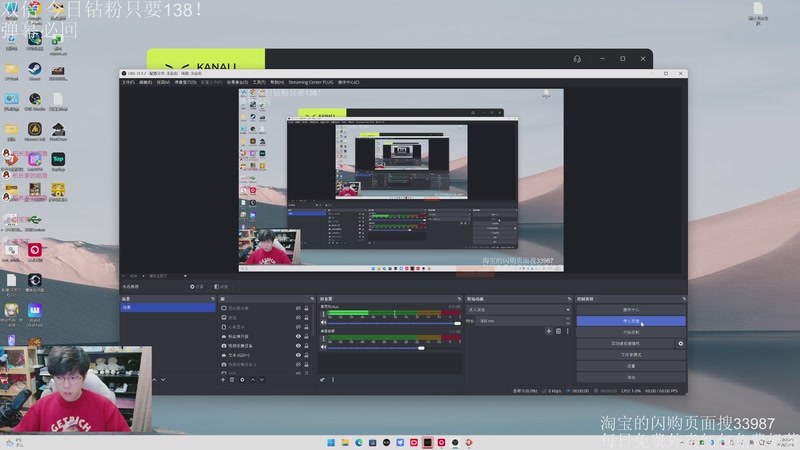Move scene up with Scenes panel up chevron
Viewport: 800px width, 450px height.
tap(155, 380)
